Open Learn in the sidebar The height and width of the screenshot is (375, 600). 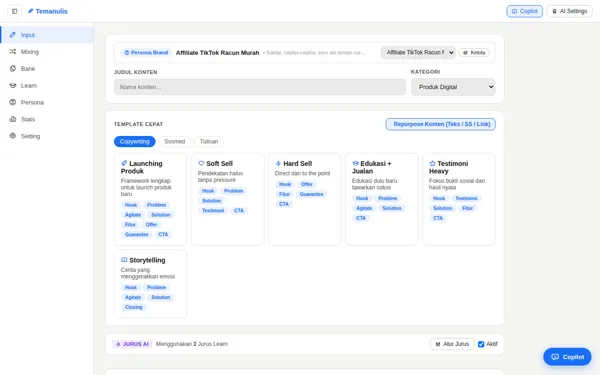pyautogui.click(x=47, y=85)
